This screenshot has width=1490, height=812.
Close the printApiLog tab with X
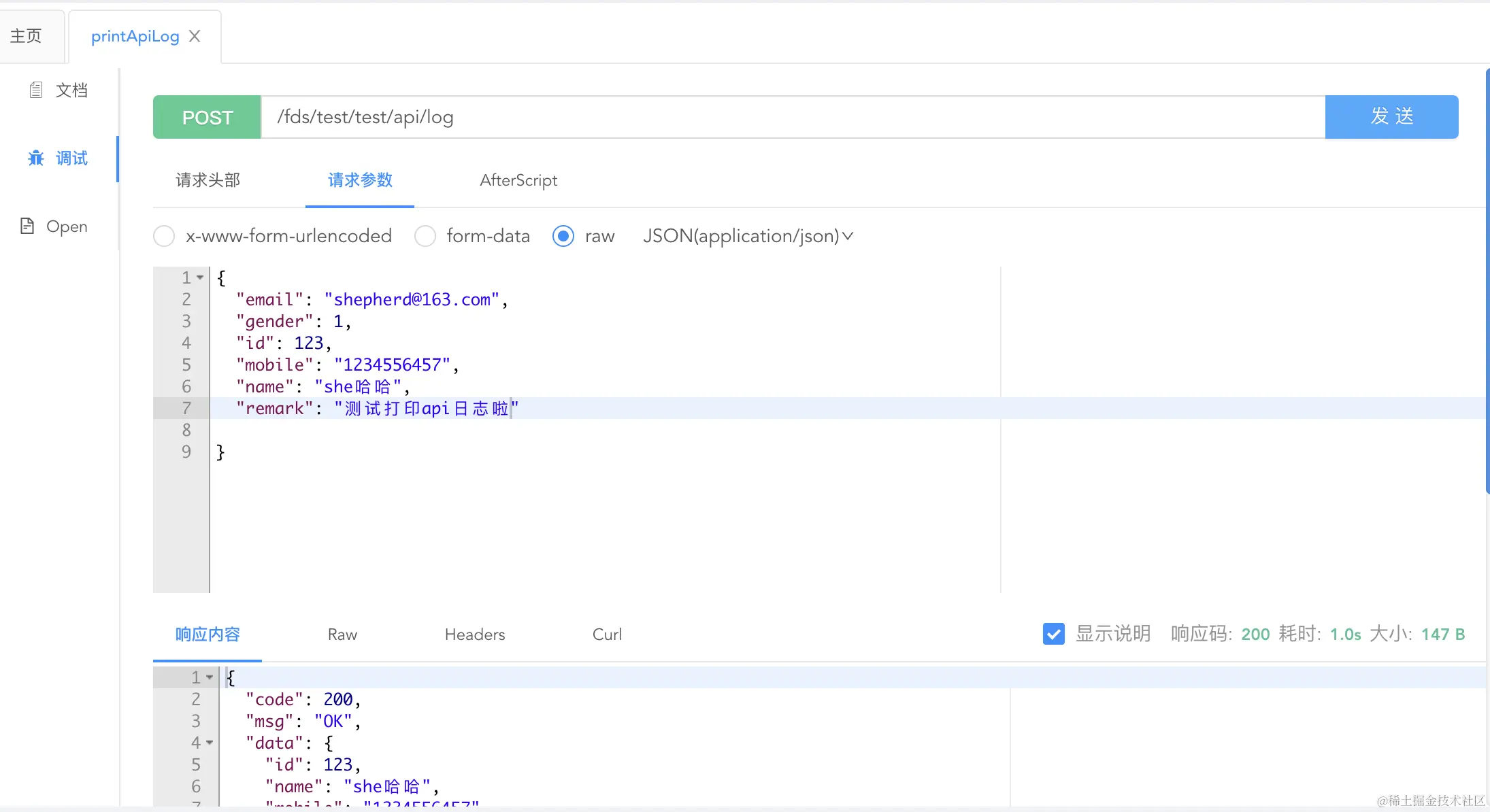tap(195, 36)
